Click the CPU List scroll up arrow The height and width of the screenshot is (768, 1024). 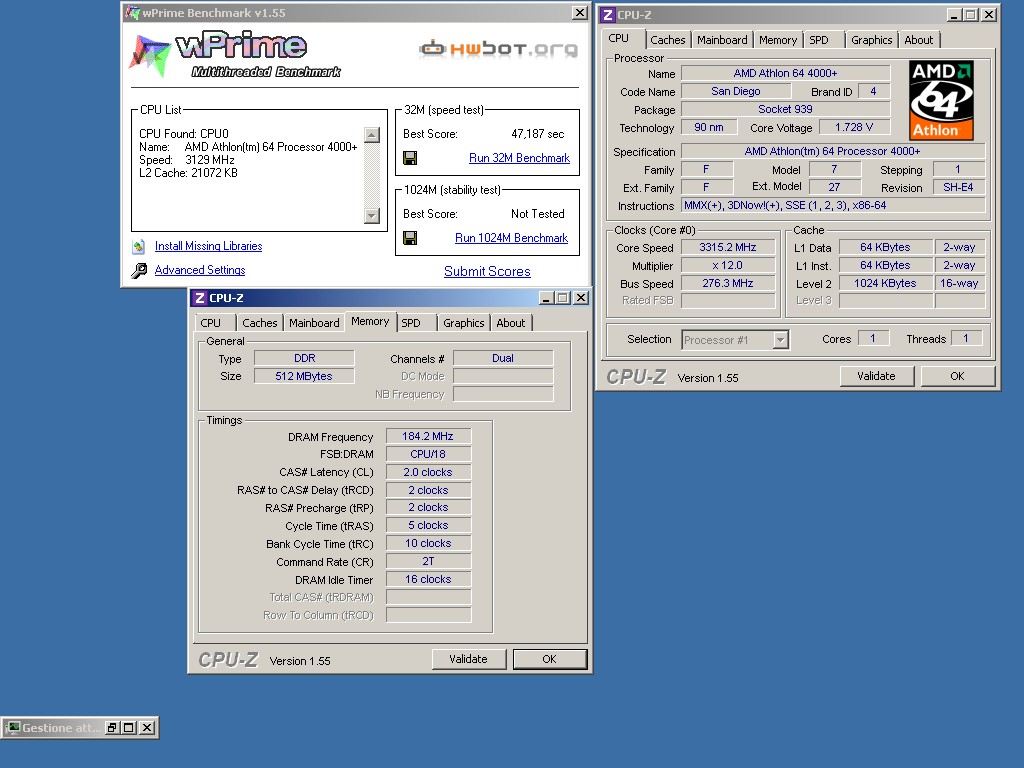pos(372,135)
